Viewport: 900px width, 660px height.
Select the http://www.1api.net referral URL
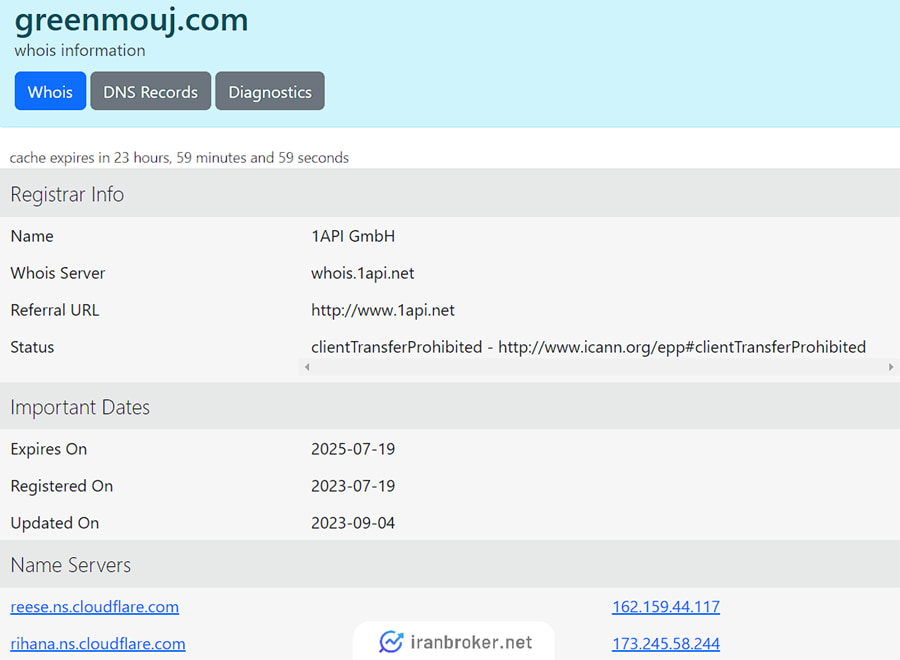coord(383,310)
